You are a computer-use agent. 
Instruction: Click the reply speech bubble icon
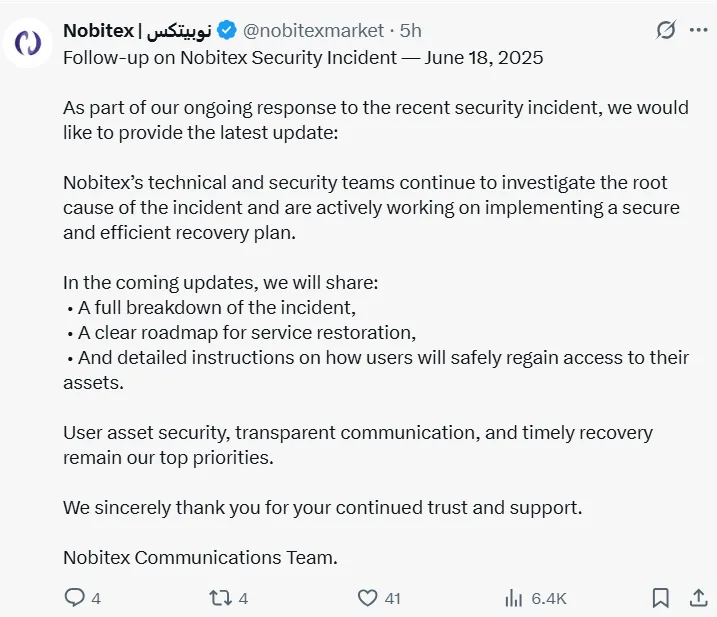point(75,598)
